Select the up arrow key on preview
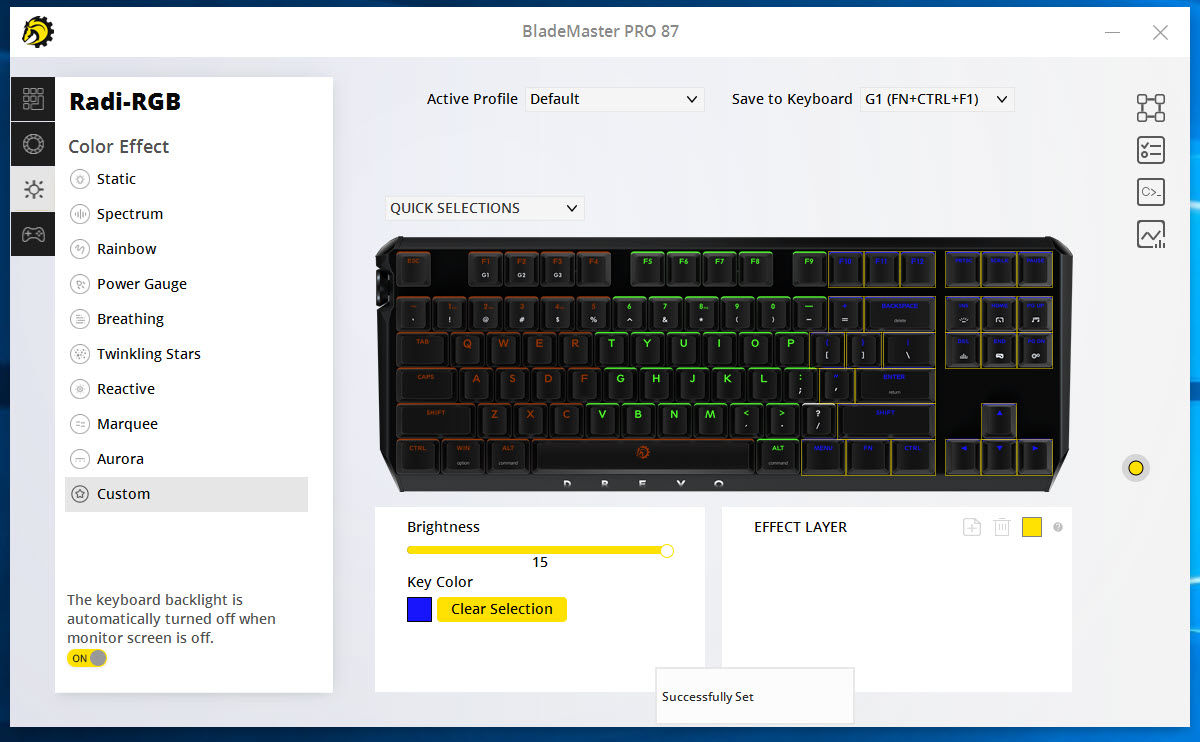1200x742 pixels. coord(999,420)
